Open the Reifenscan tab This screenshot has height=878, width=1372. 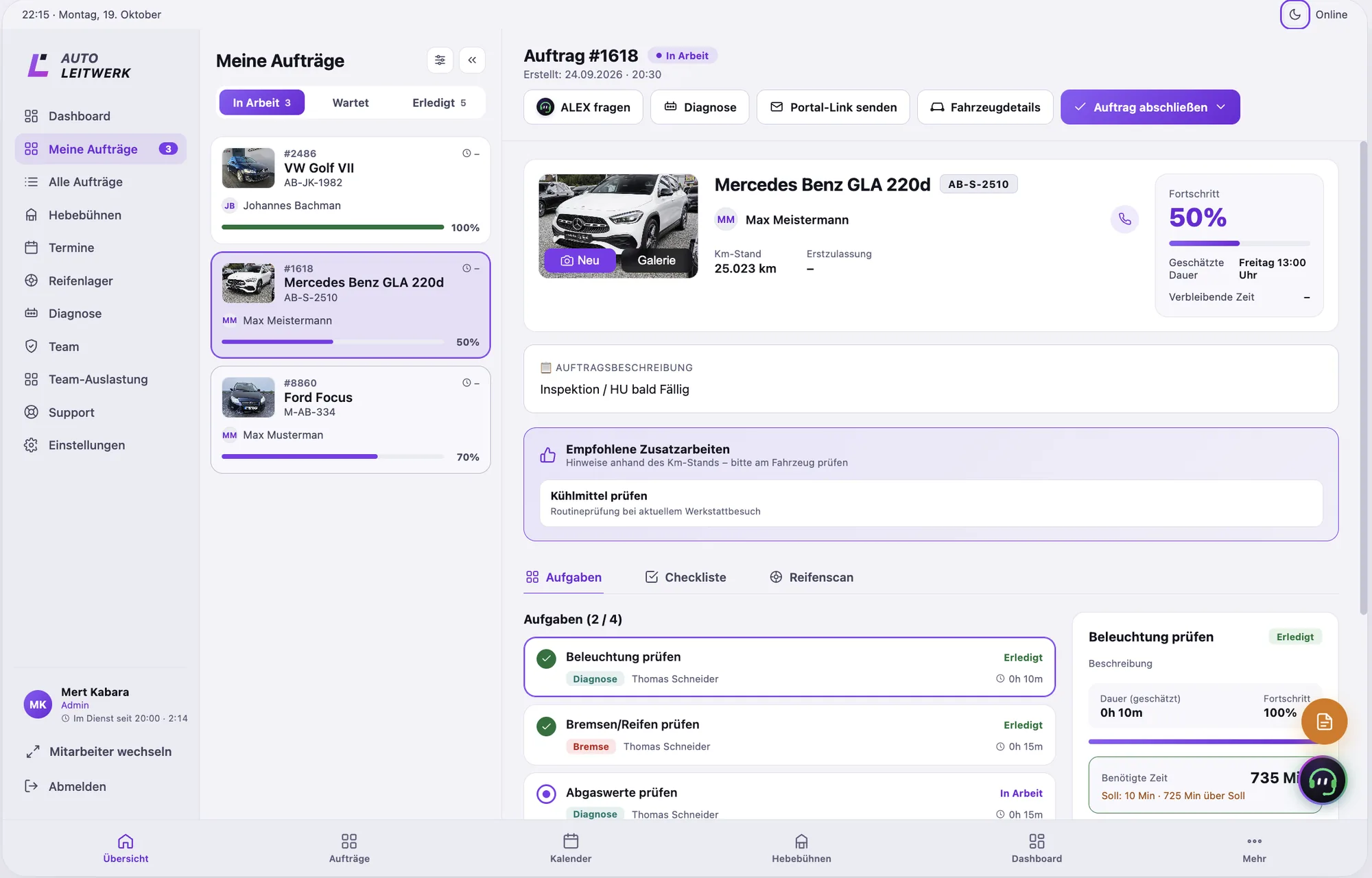coord(812,578)
